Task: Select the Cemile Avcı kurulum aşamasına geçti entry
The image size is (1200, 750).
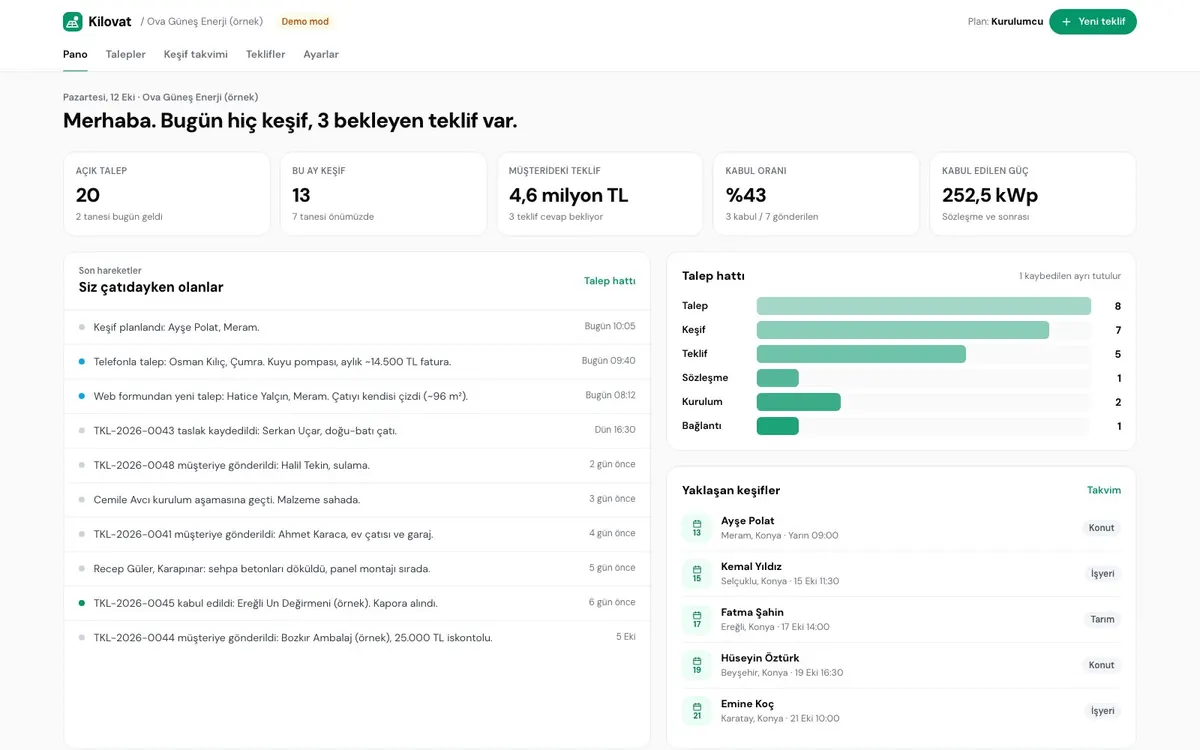Action: (x=357, y=499)
